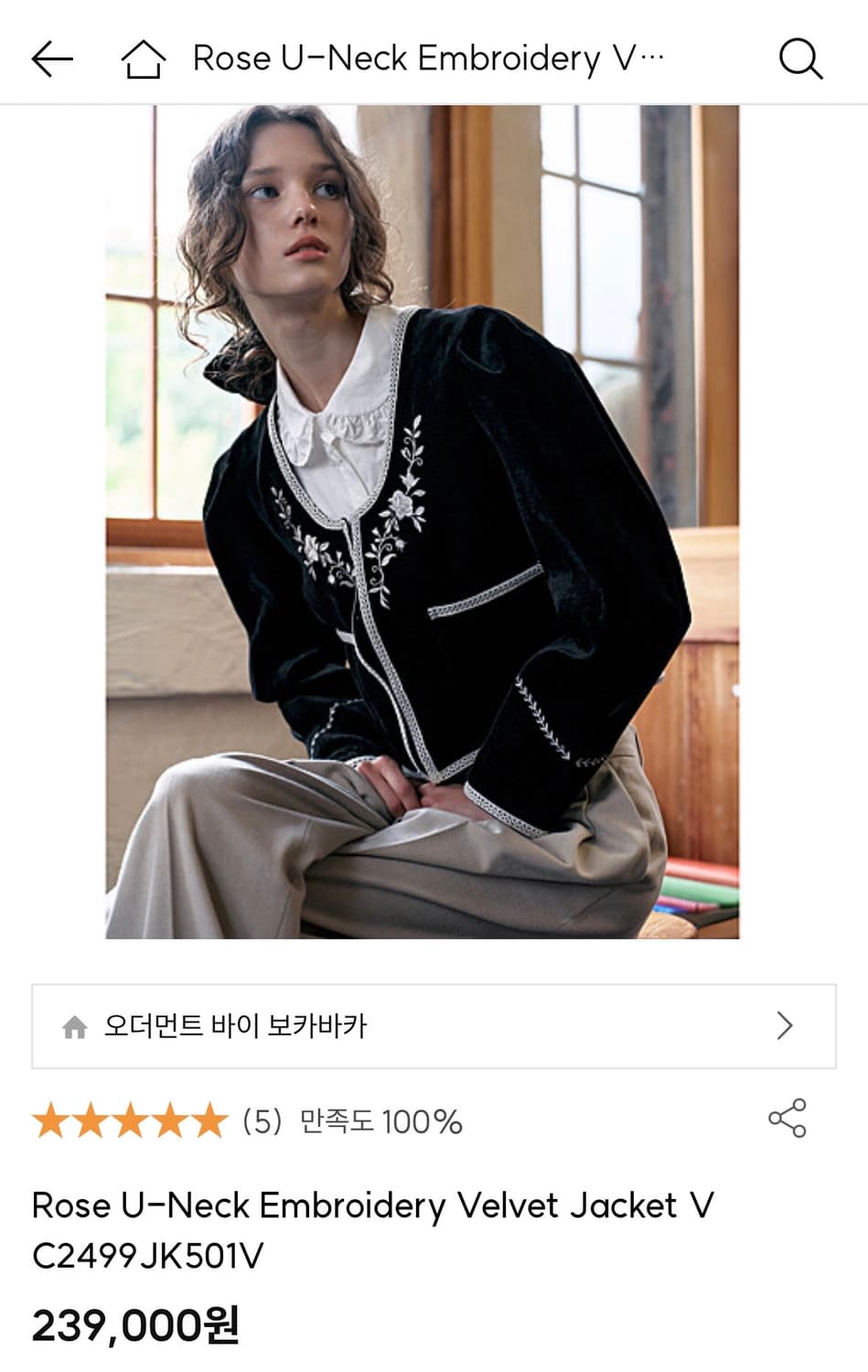Open reviews via the (5) count
This screenshot has width=868, height=1372.
263,1121
